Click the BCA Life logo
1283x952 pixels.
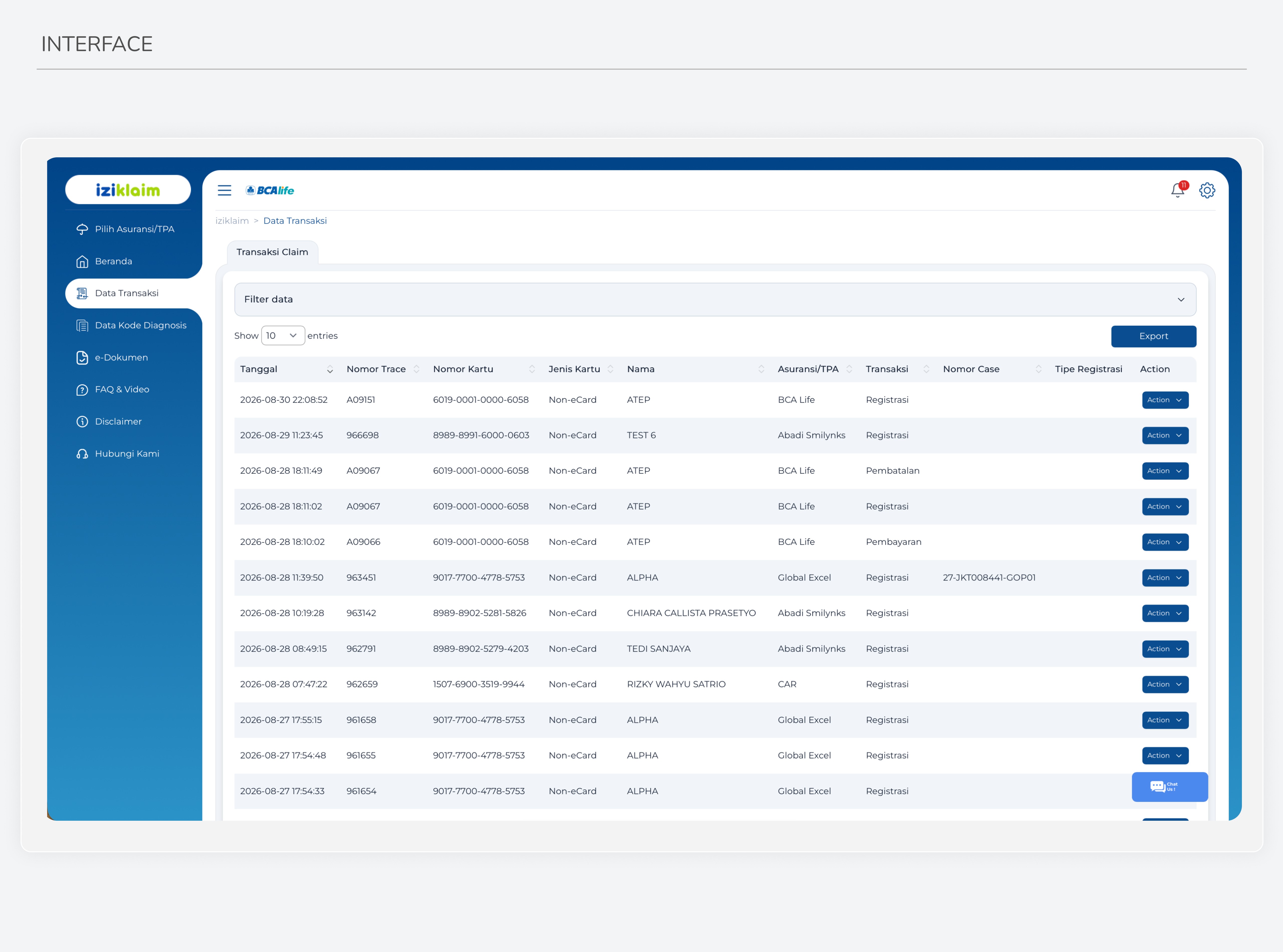[x=270, y=190]
